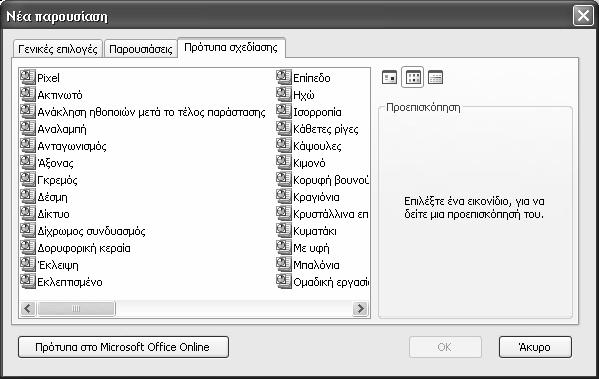599x379 pixels.
Task: Click the icon next to Κάψουλες
Action: click(x=284, y=145)
